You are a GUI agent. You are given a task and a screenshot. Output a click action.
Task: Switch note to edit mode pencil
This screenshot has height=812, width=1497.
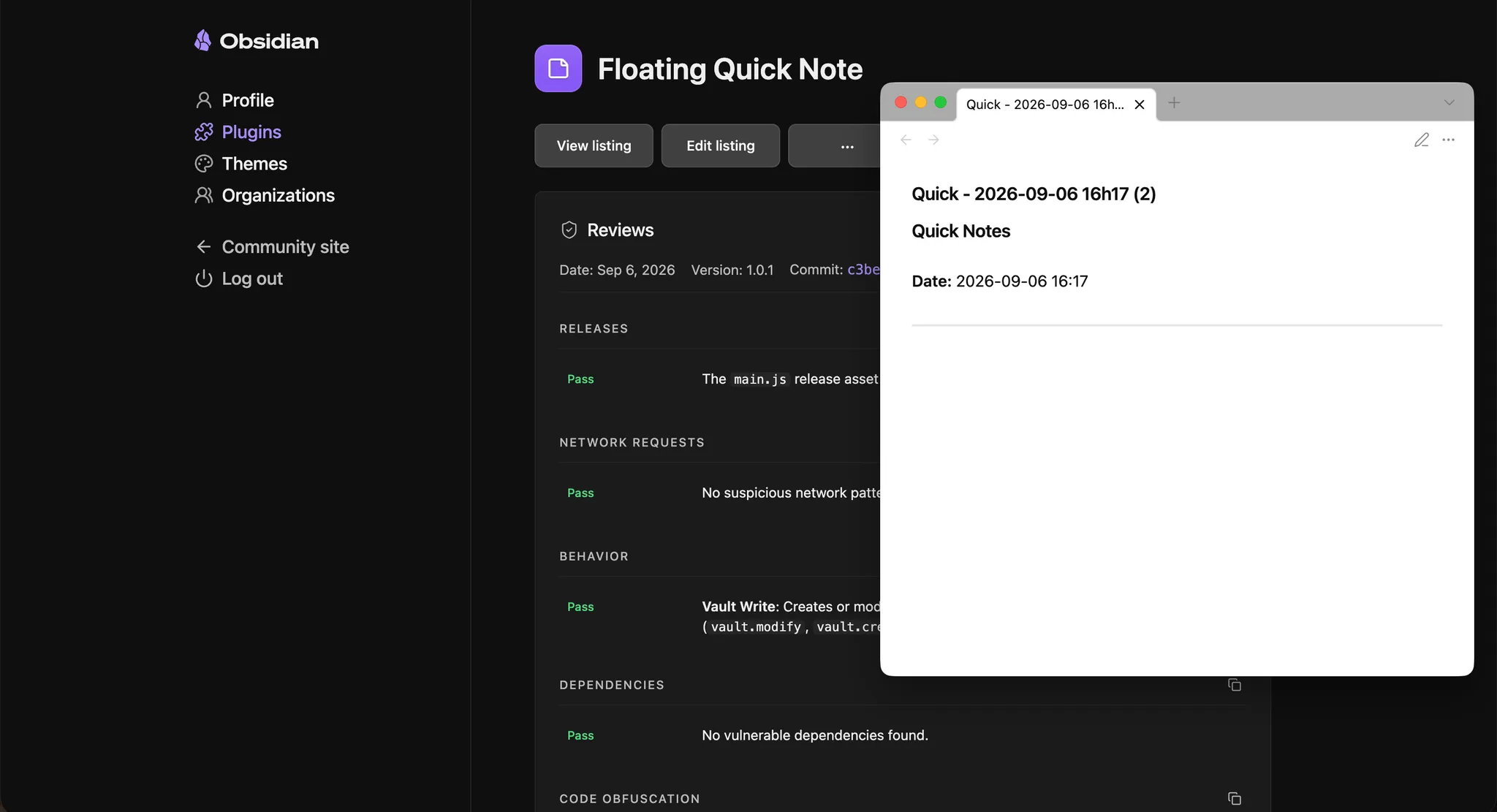pos(1421,140)
